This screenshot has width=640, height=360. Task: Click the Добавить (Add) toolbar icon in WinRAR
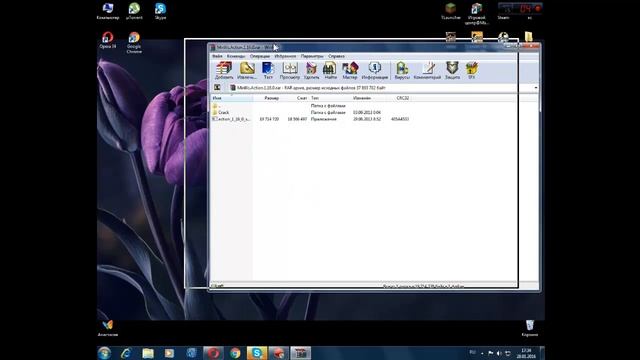pyautogui.click(x=224, y=71)
